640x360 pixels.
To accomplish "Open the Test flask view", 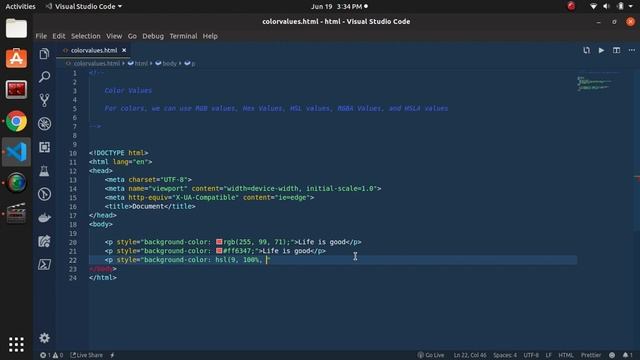I will click(x=44, y=171).
